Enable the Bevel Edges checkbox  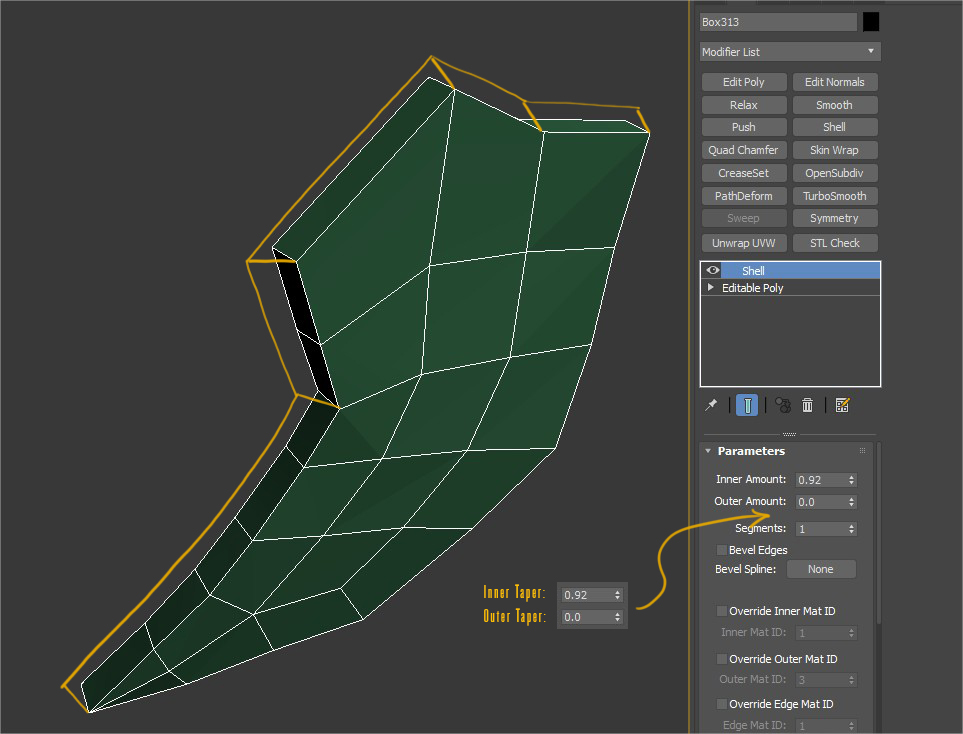pyautogui.click(x=722, y=549)
